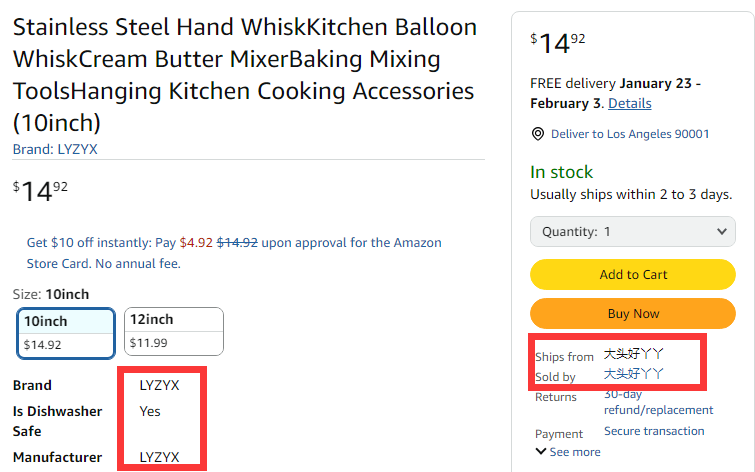
Task: Open the seller link next to Sold by
Action: [x=633, y=374]
